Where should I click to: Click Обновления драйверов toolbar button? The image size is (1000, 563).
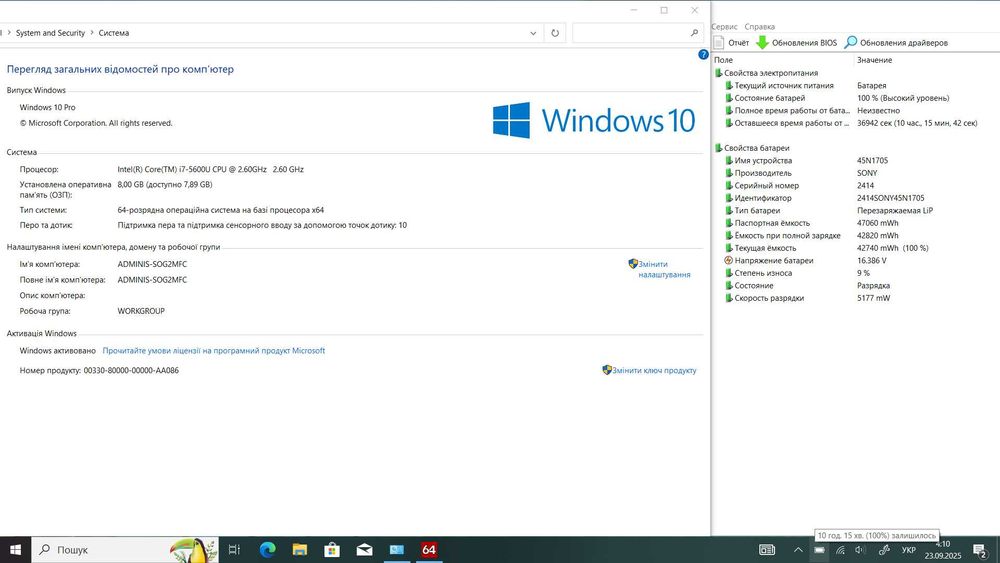896,43
